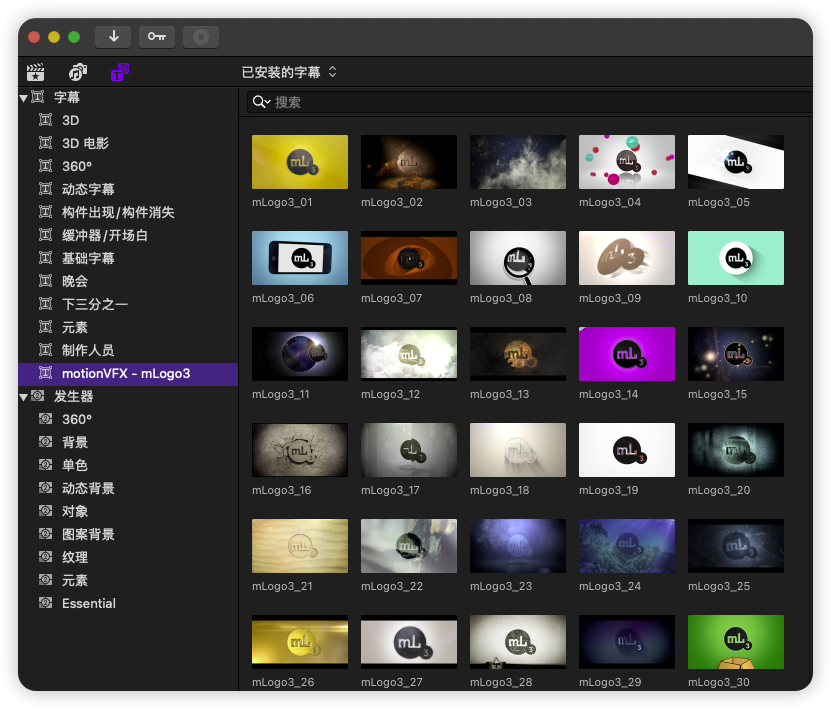Viewport: 831px width, 709px height.
Task: Select the 360° titles category under 字幕
Action: coord(128,166)
